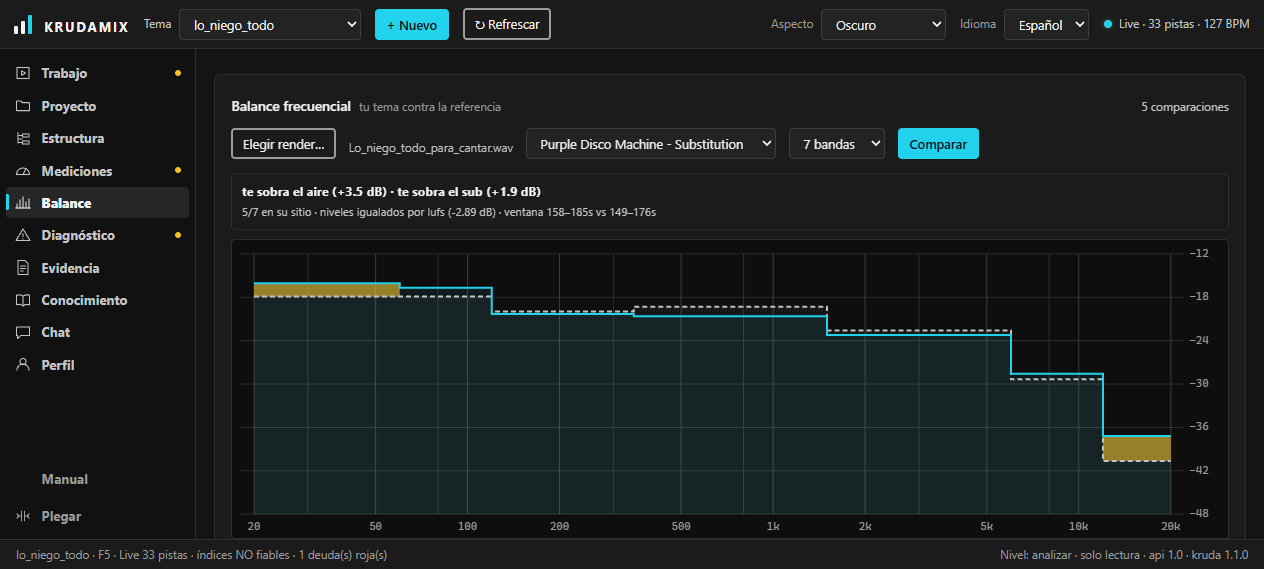Click the Diagnóstico warning triangle icon

(23, 235)
